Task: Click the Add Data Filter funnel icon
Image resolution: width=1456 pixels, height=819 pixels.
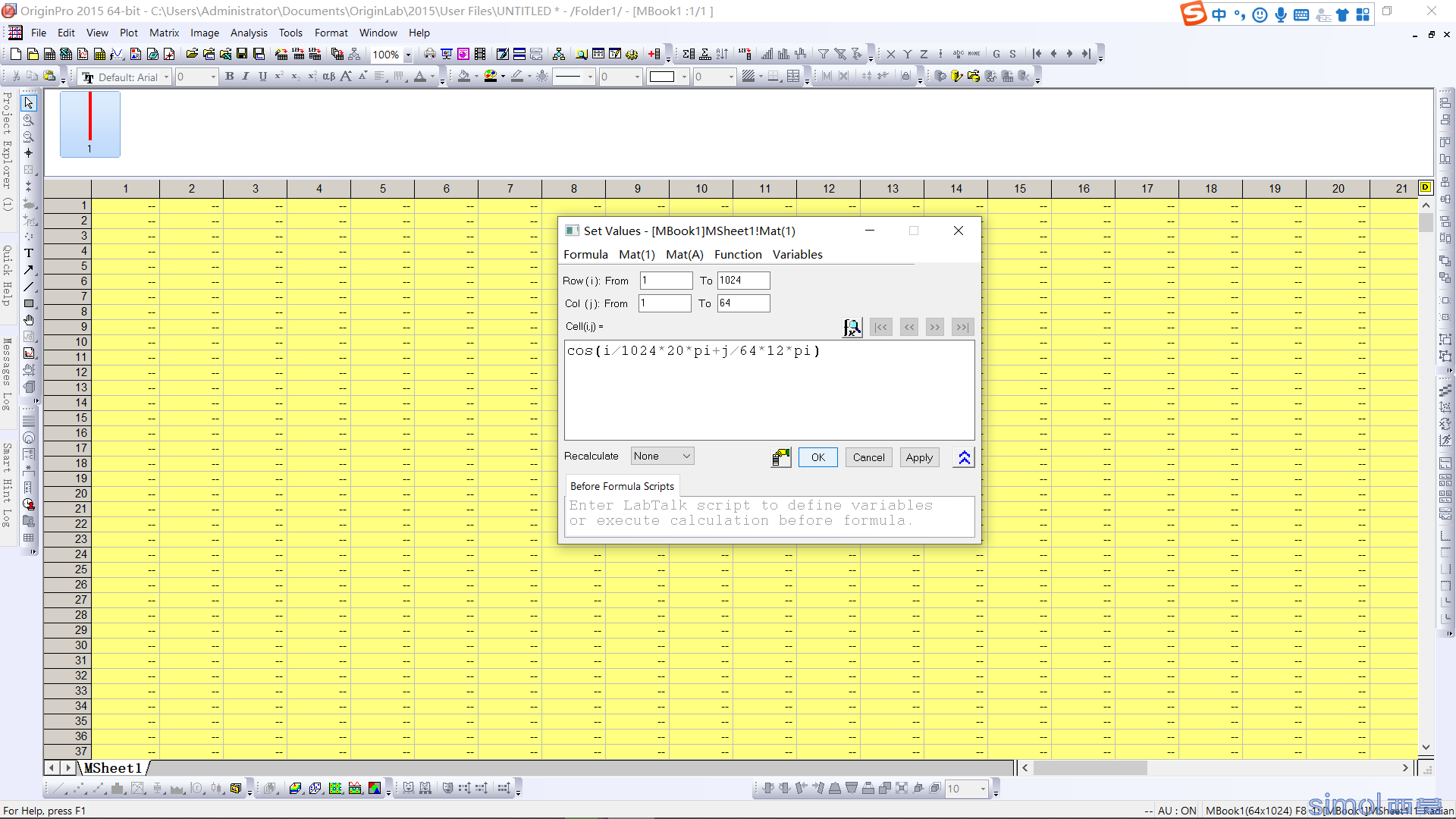Action: point(823,54)
